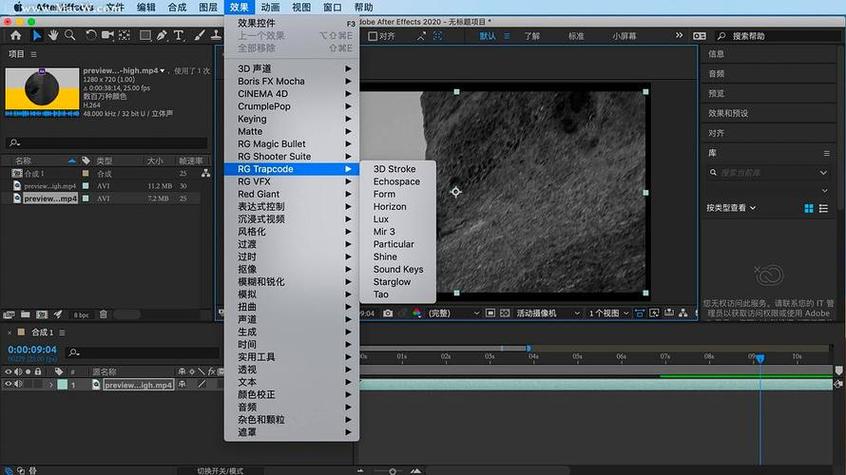Screen dimensions: 846x475
Task: Show more workspaces with double chevron
Action: [x=679, y=36]
